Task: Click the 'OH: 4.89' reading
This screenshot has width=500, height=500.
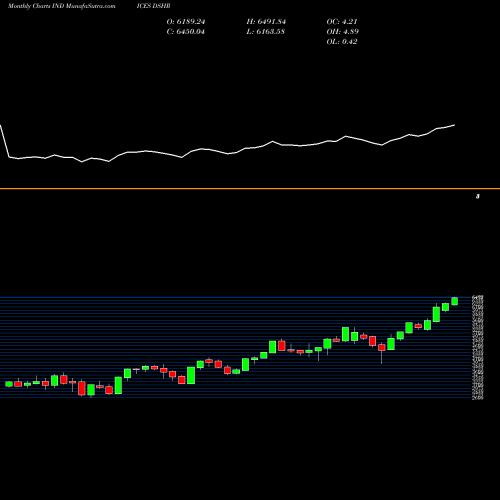Action: [342, 32]
